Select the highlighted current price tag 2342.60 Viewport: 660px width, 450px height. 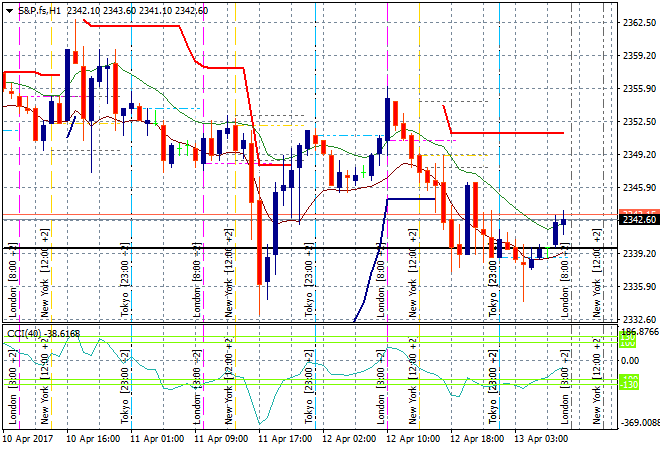click(x=637, y=220)
